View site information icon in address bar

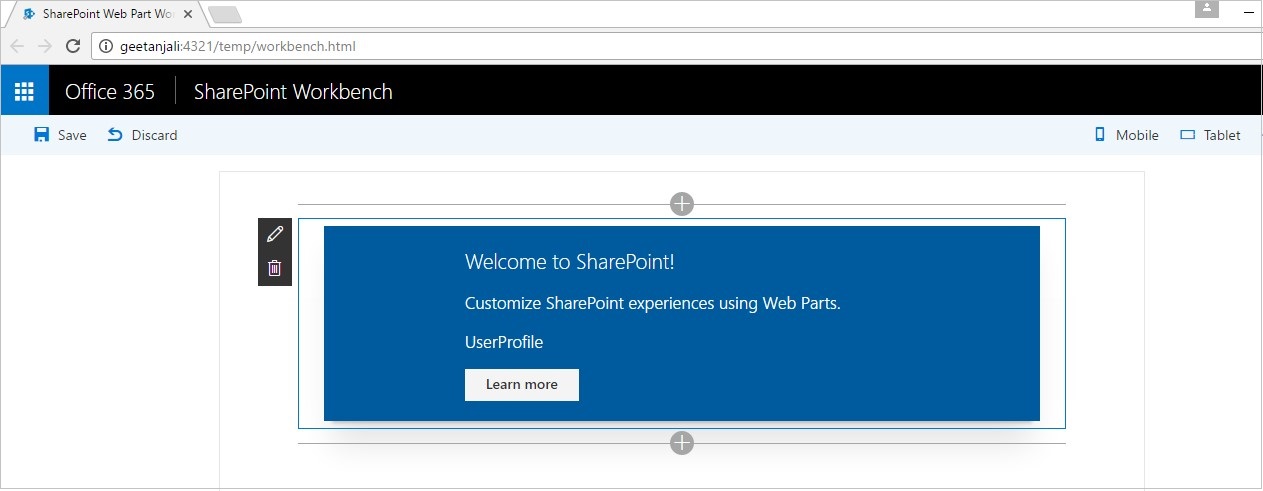coord(106,46)
